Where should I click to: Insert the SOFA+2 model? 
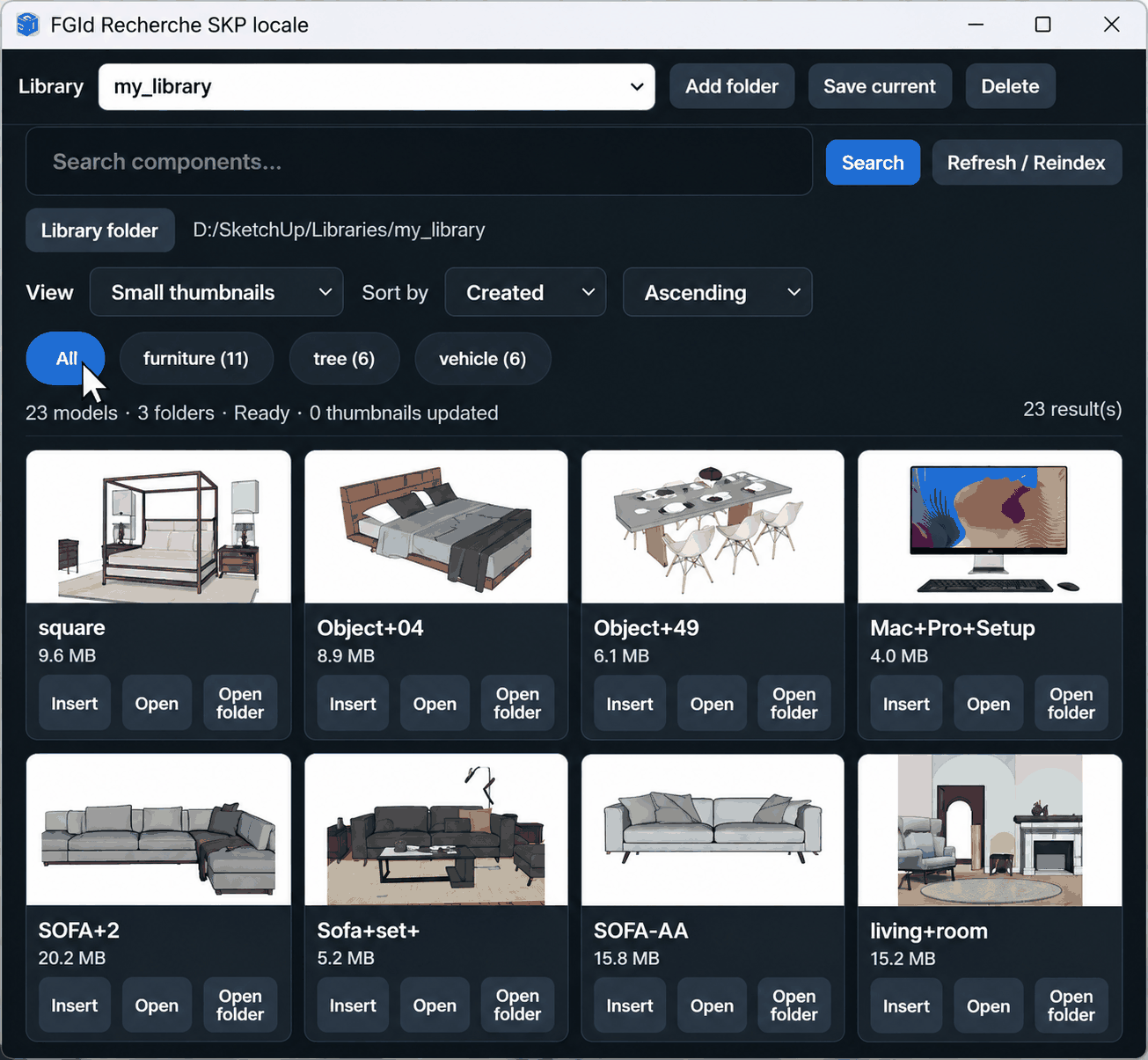(x=75, y=1005)
